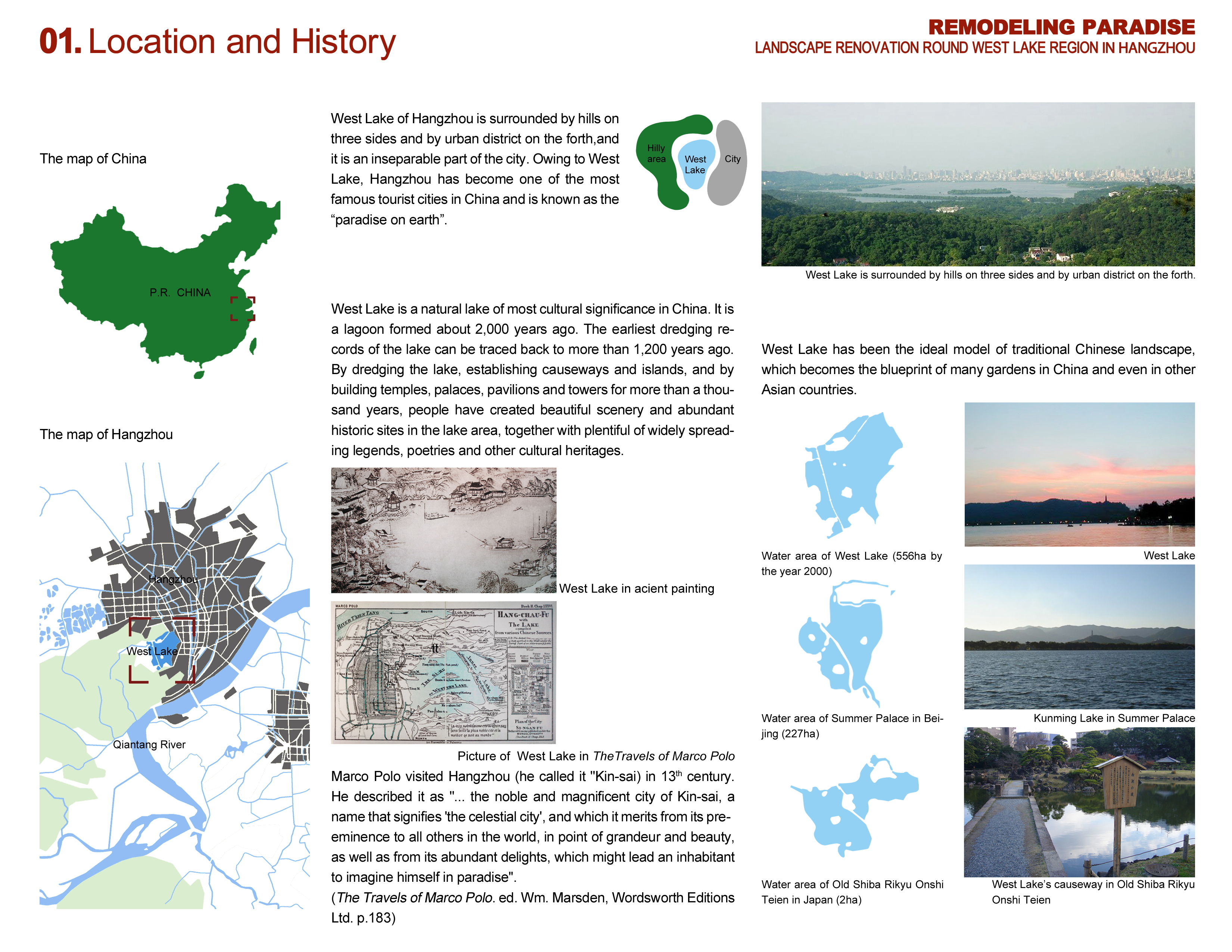Open the West Lake panorama photo
This screenshot has height=952, width=1232.
(x=978, y=184)
